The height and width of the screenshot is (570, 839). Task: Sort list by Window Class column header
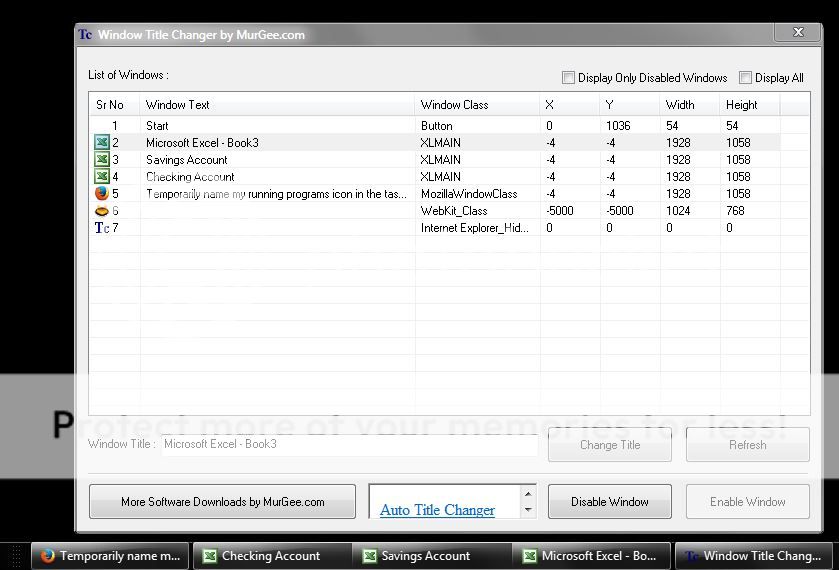point(477,105)
